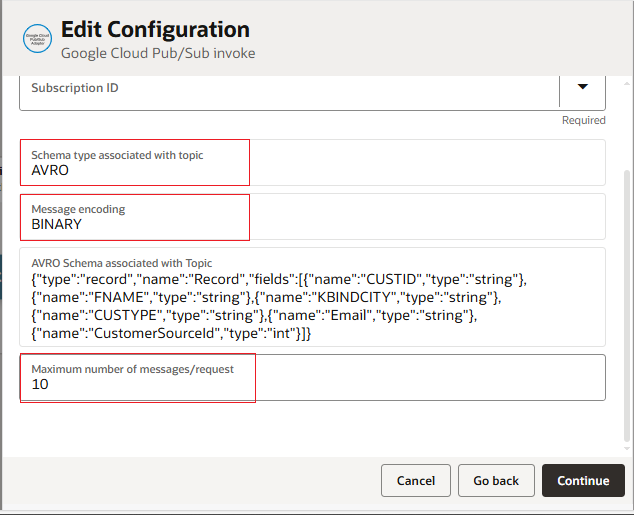Click the dialog's vertical scrollbar
The width and height of the screenshot is (634, 515).
(x=627, y=300)
